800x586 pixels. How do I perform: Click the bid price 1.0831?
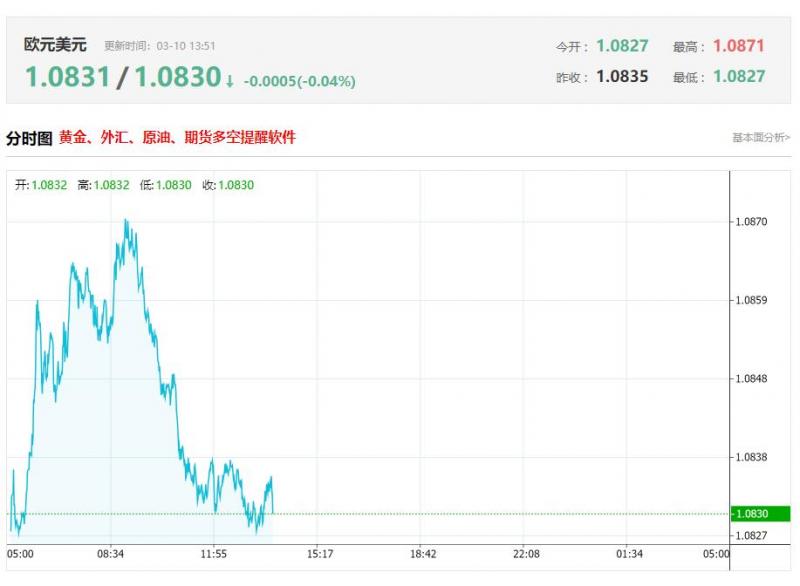tap(68, 77)
